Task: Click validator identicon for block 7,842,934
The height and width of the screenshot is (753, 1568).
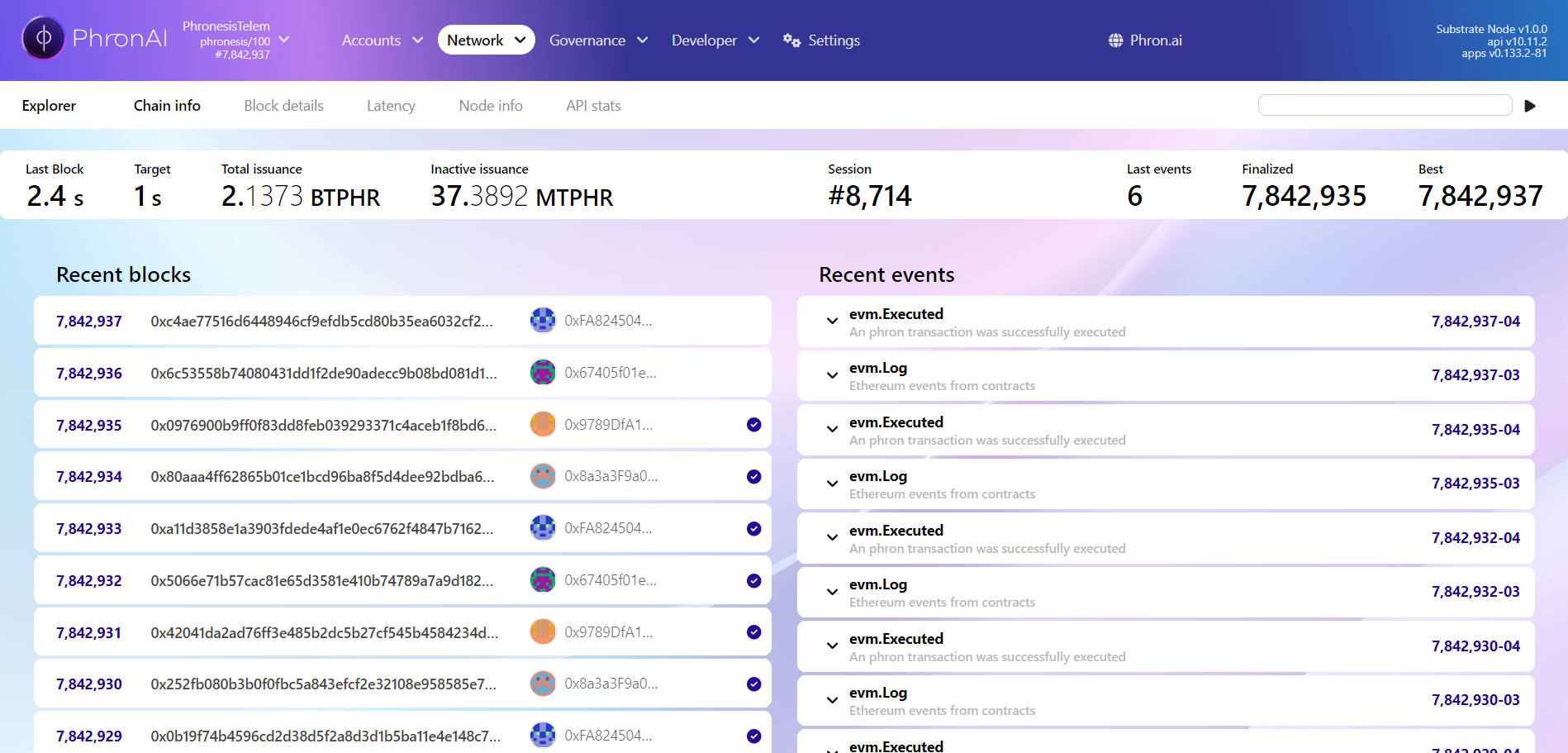Action: click(542, 476)
